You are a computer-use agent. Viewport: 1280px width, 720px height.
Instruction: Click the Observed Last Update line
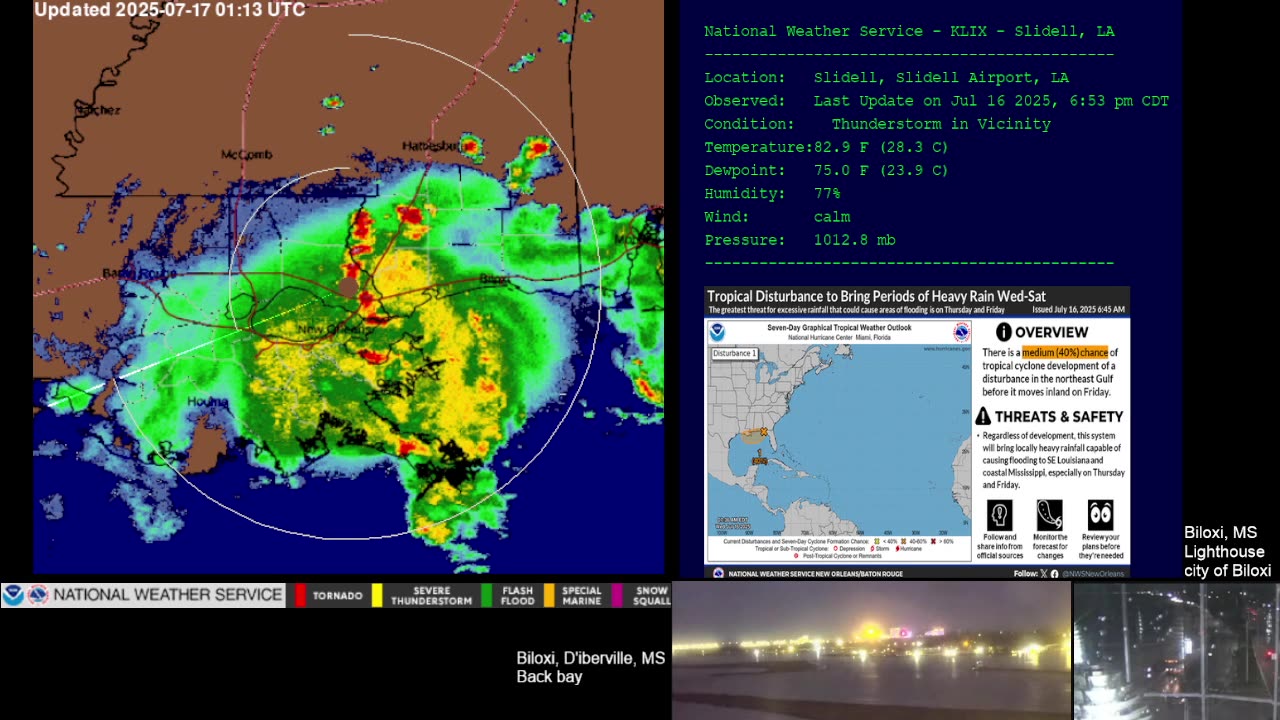point(936,101)
